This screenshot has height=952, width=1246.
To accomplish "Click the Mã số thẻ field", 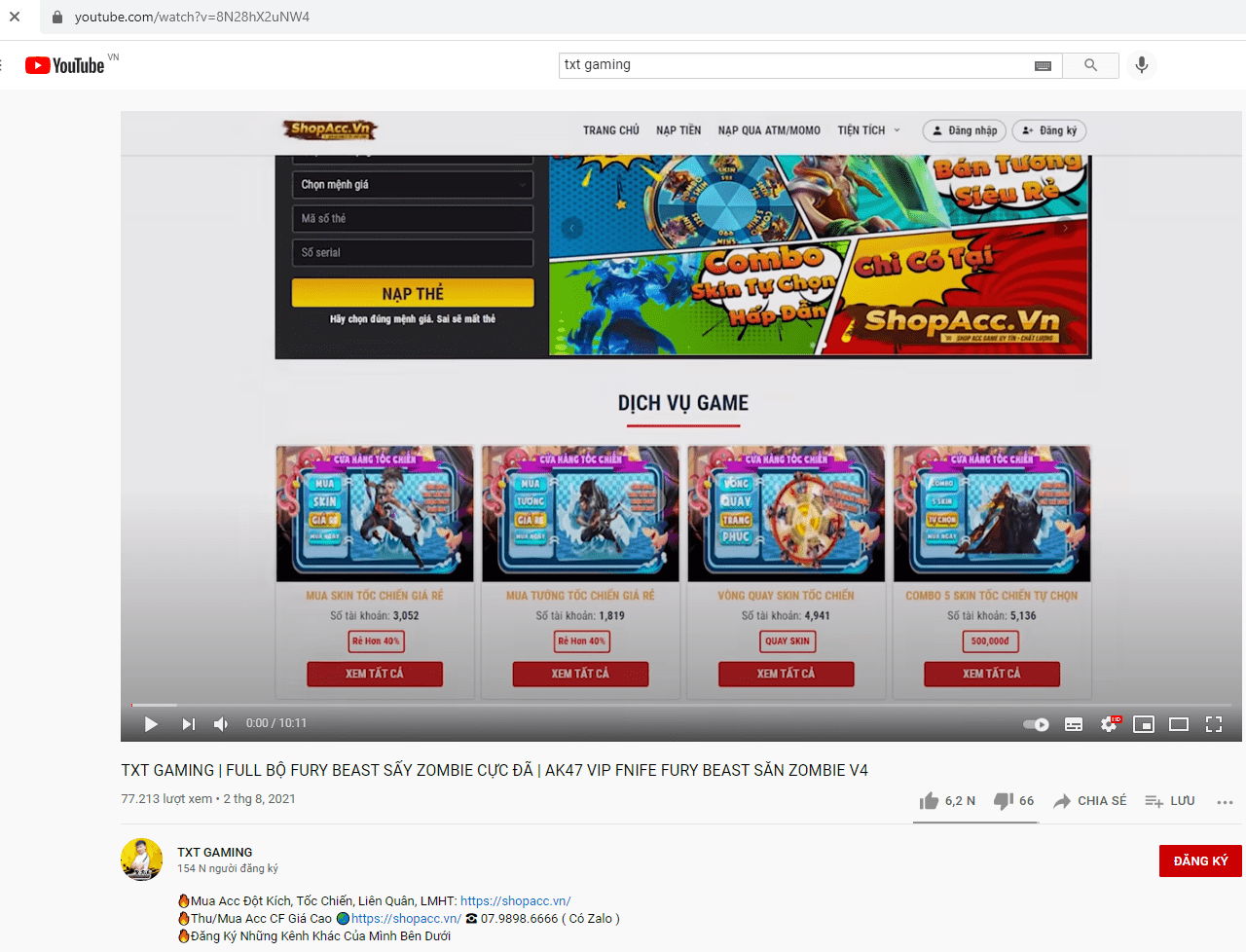I will tap(413, 218).
